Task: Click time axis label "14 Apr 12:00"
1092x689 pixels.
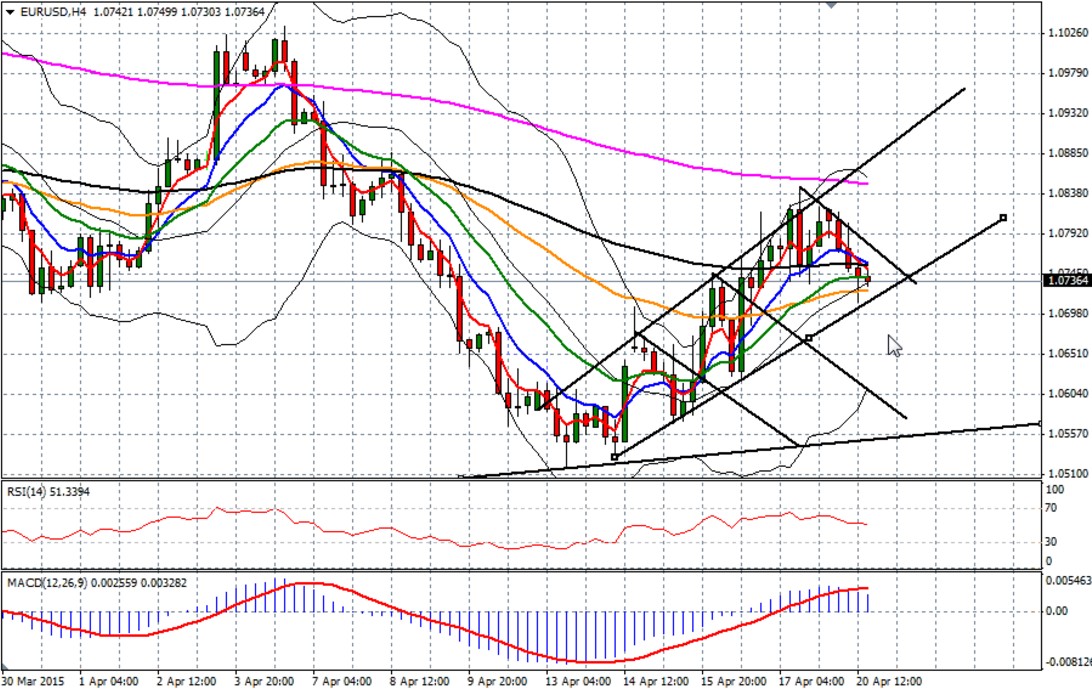Action: [655, 681]
